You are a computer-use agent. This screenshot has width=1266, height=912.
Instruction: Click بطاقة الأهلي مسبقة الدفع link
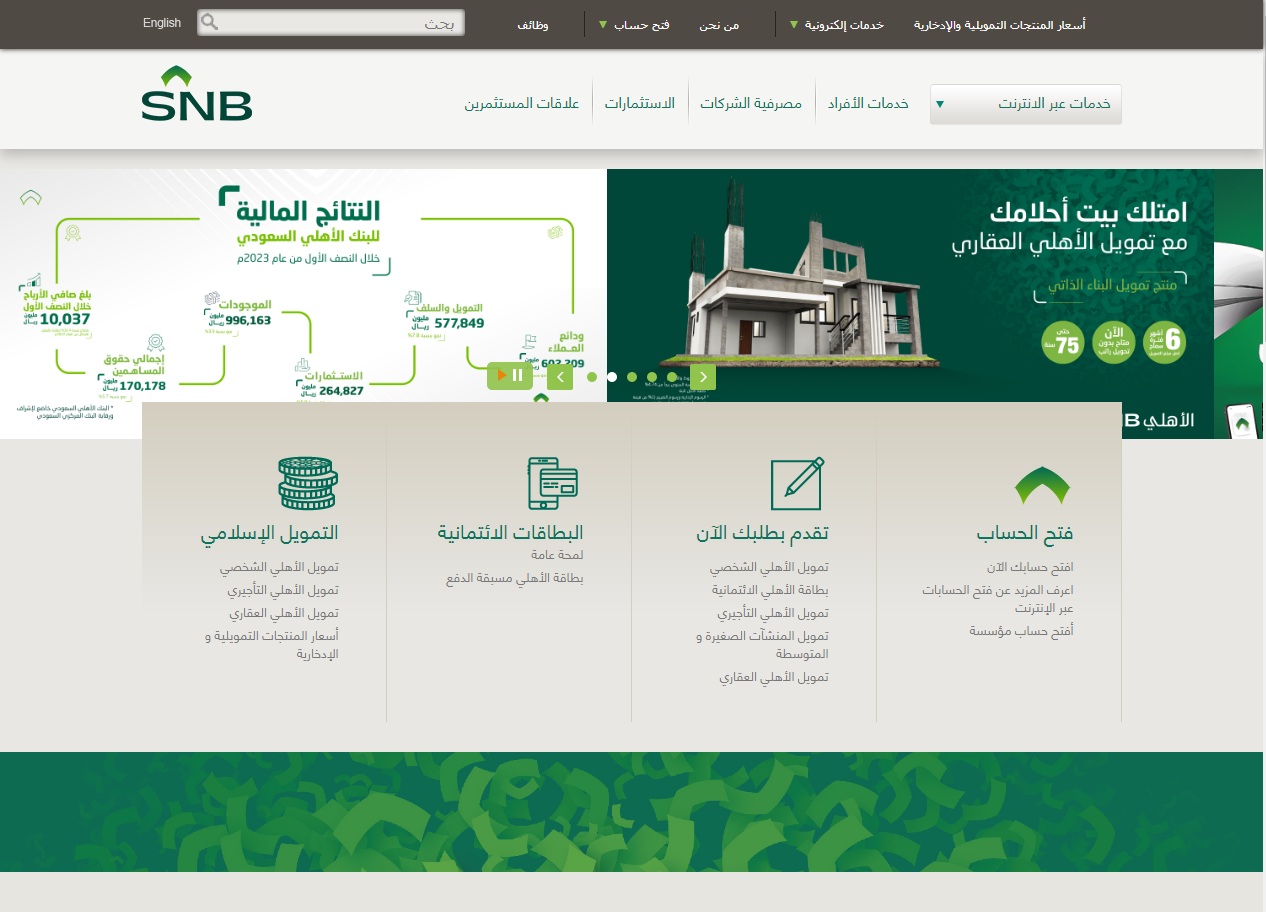[515, 578]
